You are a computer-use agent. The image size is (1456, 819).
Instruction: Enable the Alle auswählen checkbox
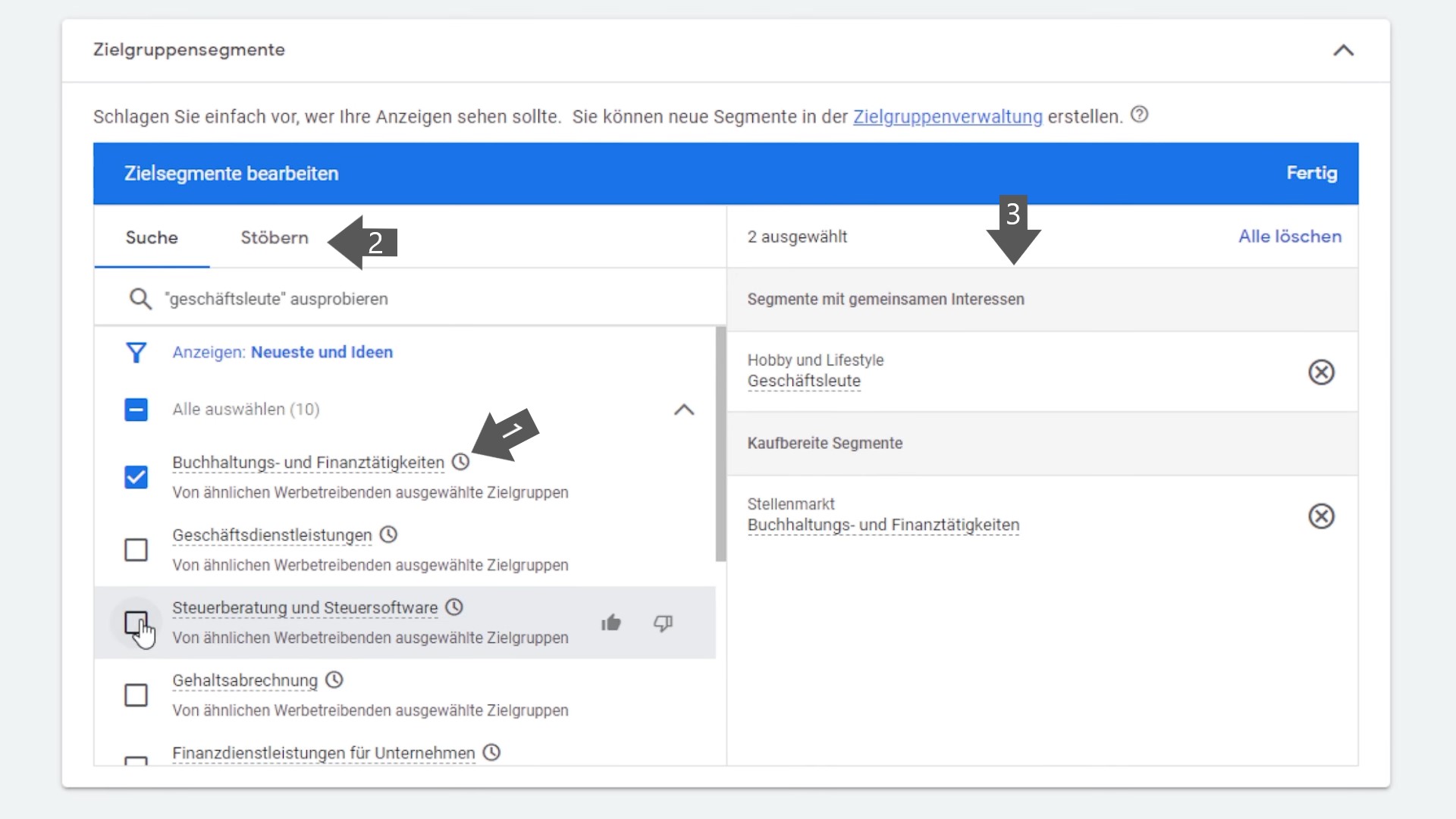(136, 408)
